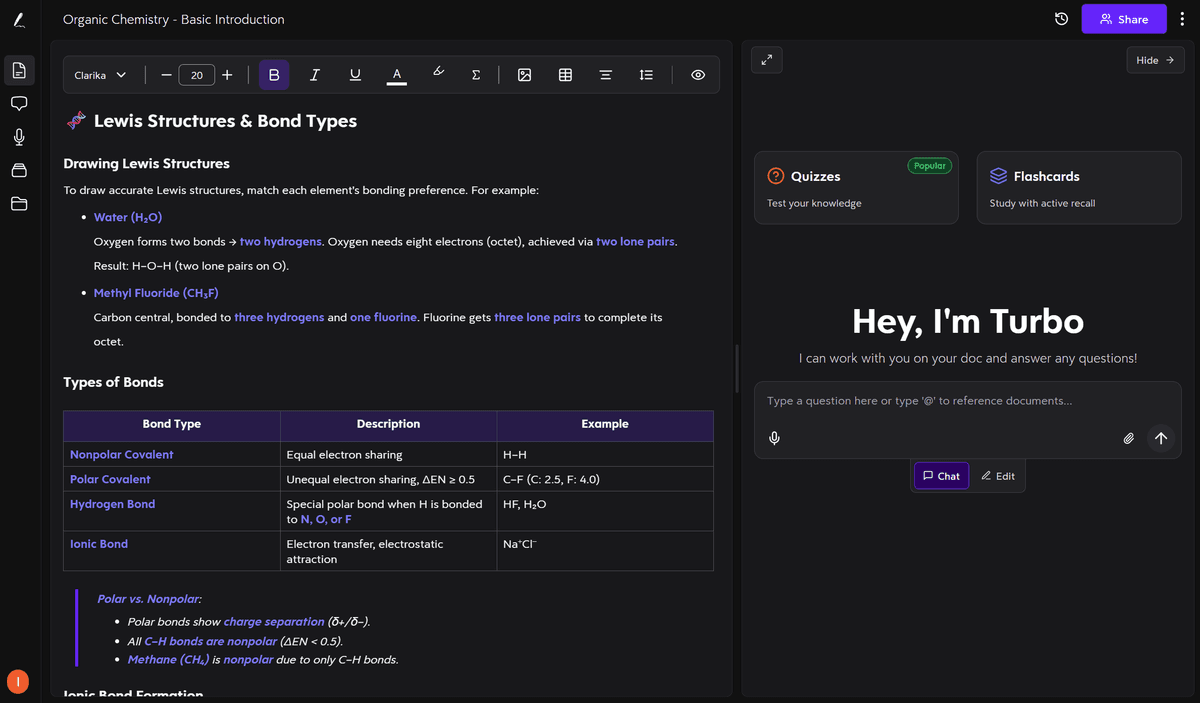Toggle Italic formatting
1200x703 pixels.
(x=314, y=74)
